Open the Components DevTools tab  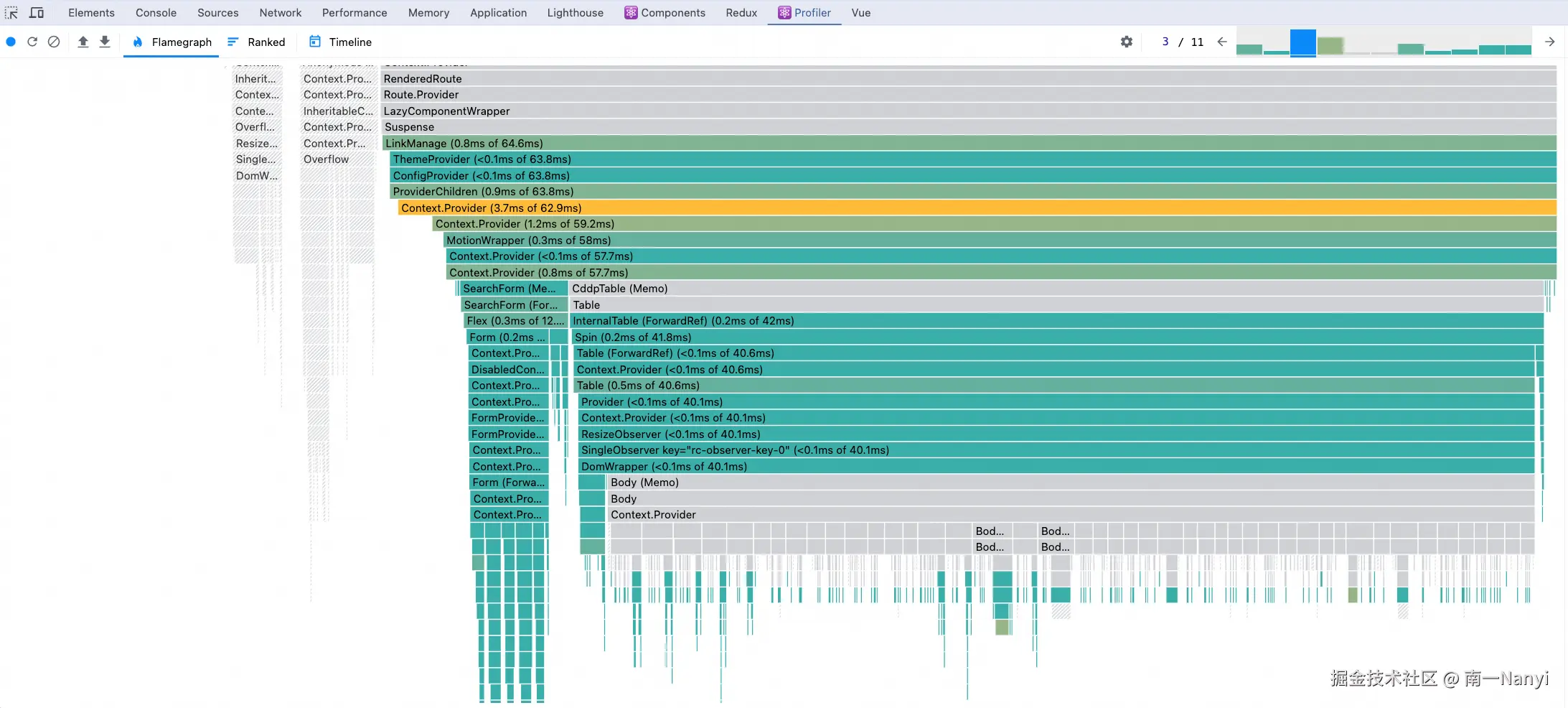pyautogui.click(x=665, y=13)
